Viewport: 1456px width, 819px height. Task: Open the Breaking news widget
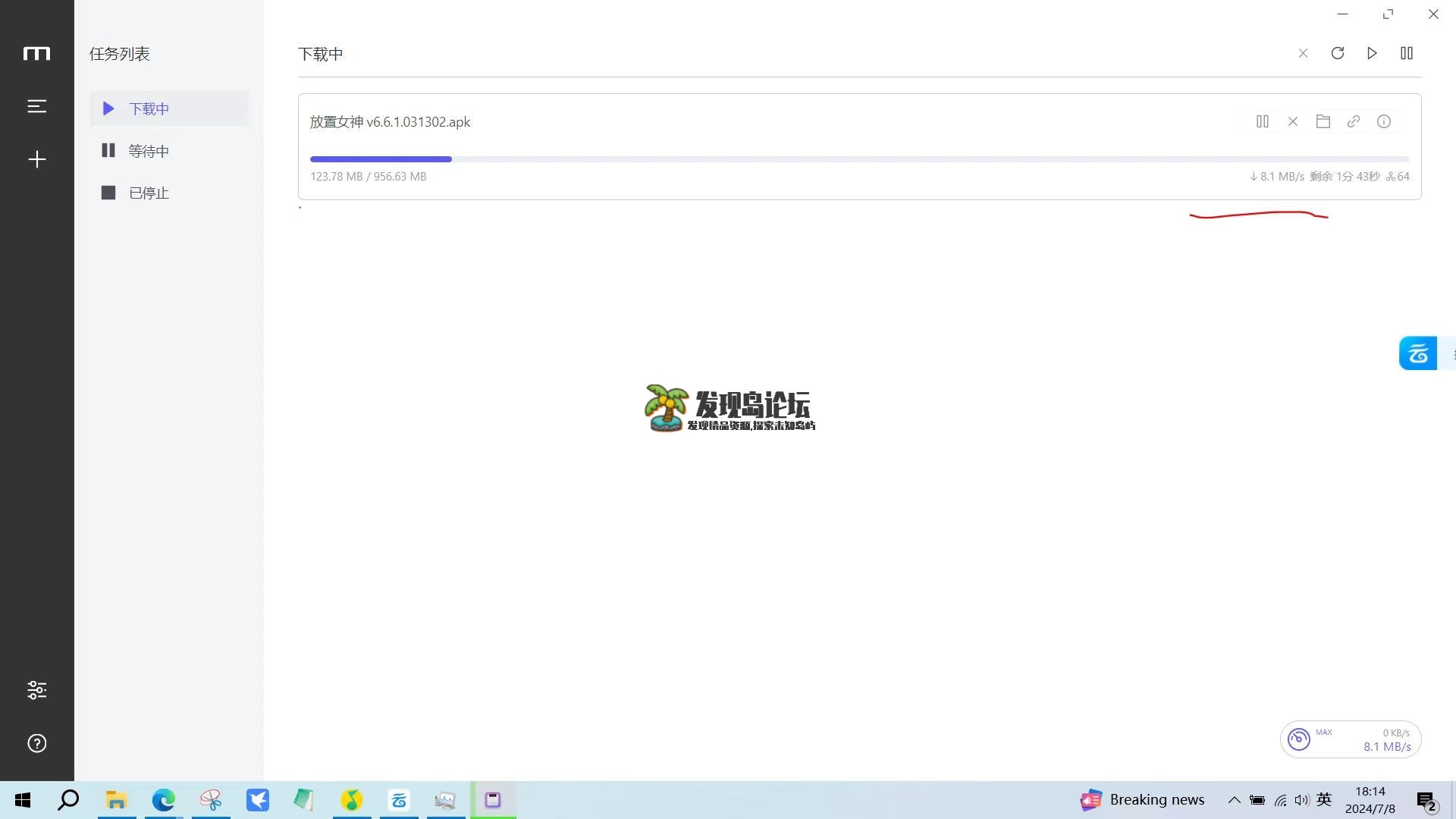[1143, 800]
